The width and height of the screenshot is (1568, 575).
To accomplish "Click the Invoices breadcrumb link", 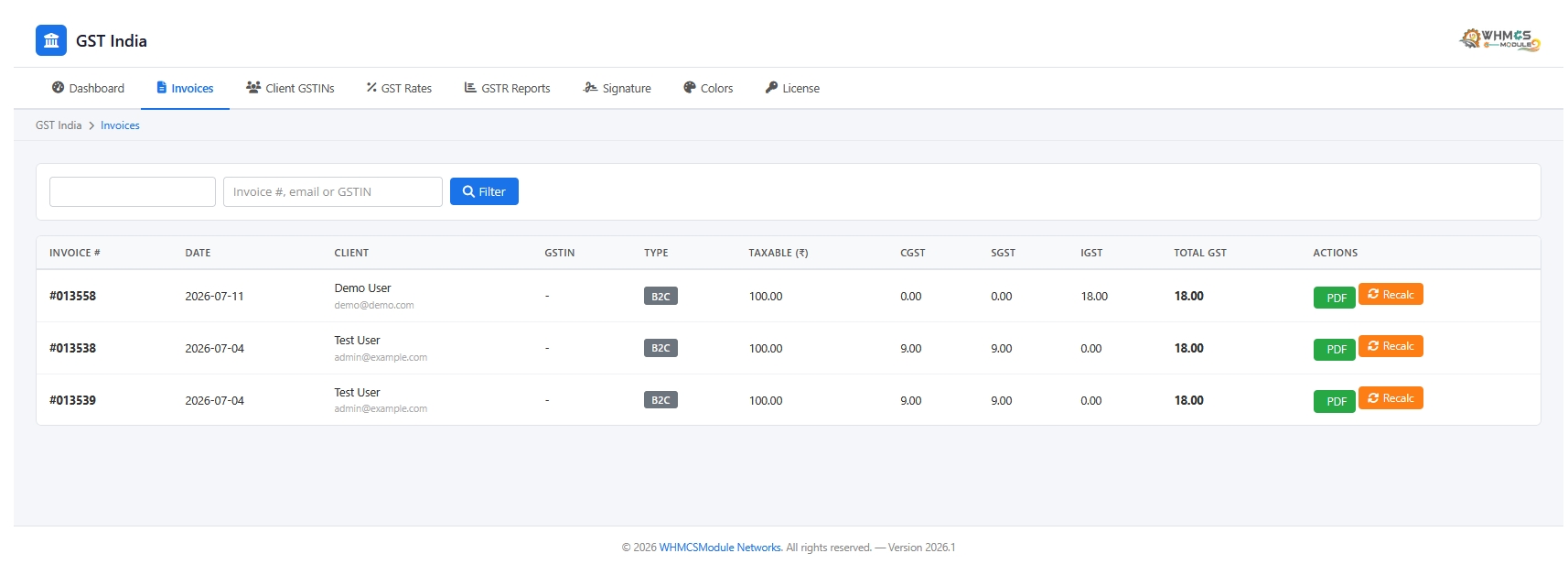I will click(x=120, y=125).
